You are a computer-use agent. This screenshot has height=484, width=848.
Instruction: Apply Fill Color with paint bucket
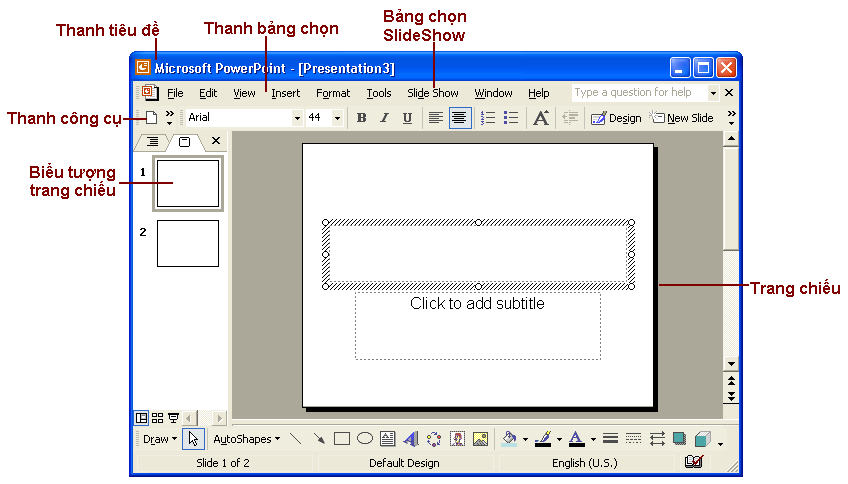coord(509,439)
